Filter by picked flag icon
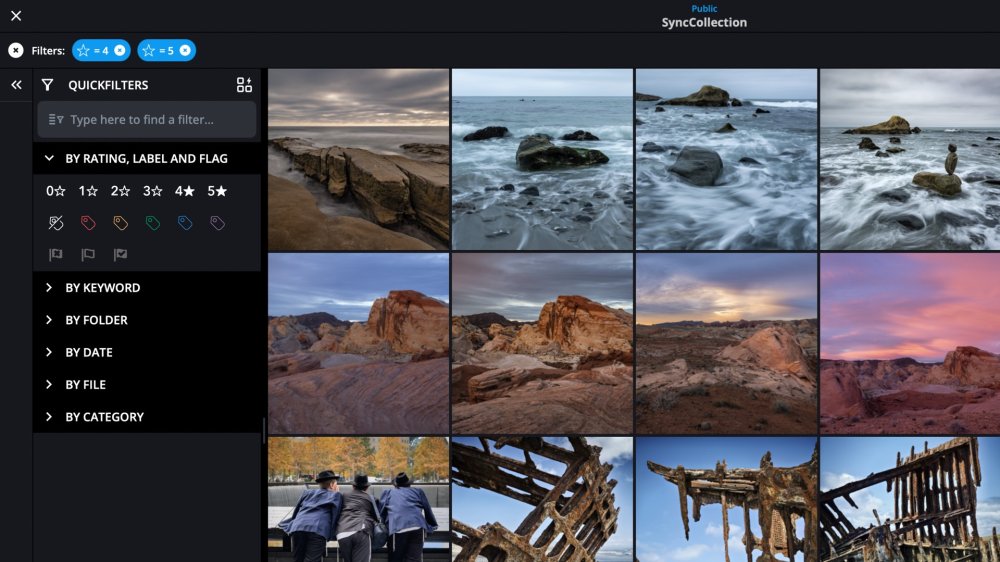 click(x=120, y=255)
